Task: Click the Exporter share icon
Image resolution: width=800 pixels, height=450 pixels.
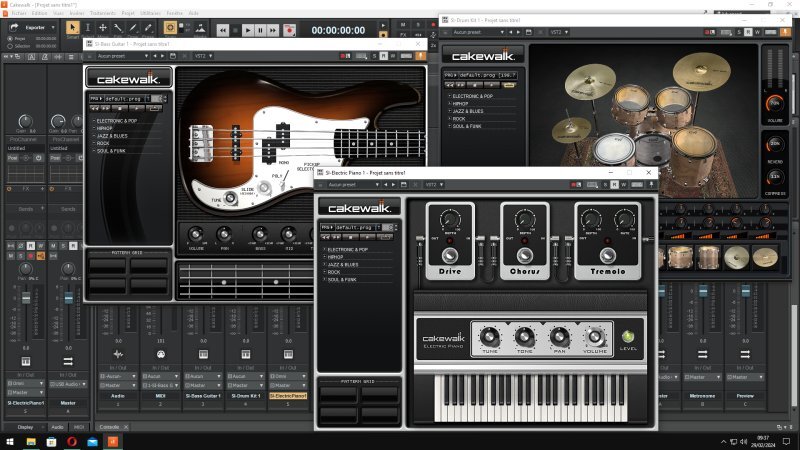Action: tap(14, 27)
